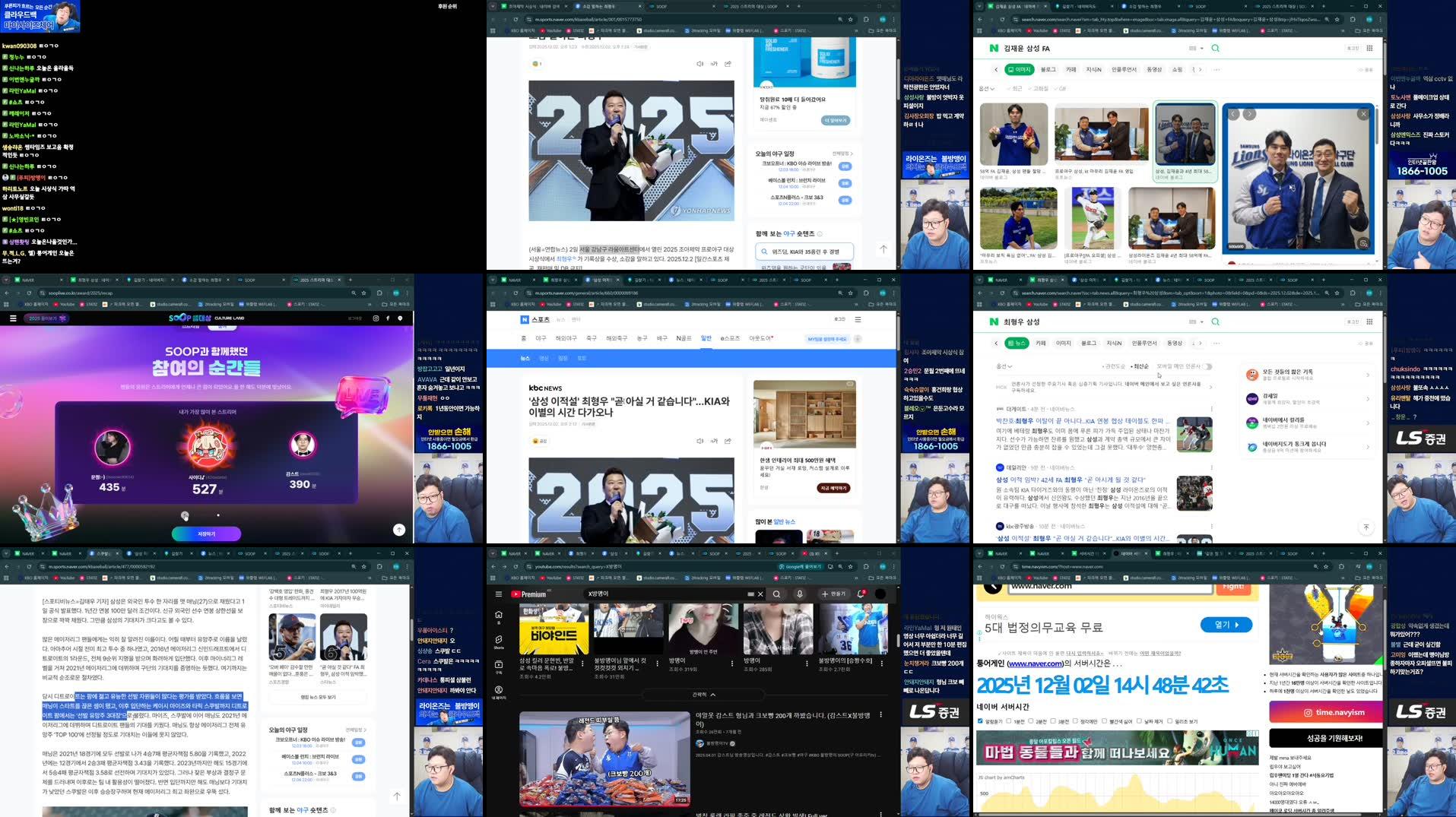Select the e스포츠 tab in Naver sports menu

(730, 339)
